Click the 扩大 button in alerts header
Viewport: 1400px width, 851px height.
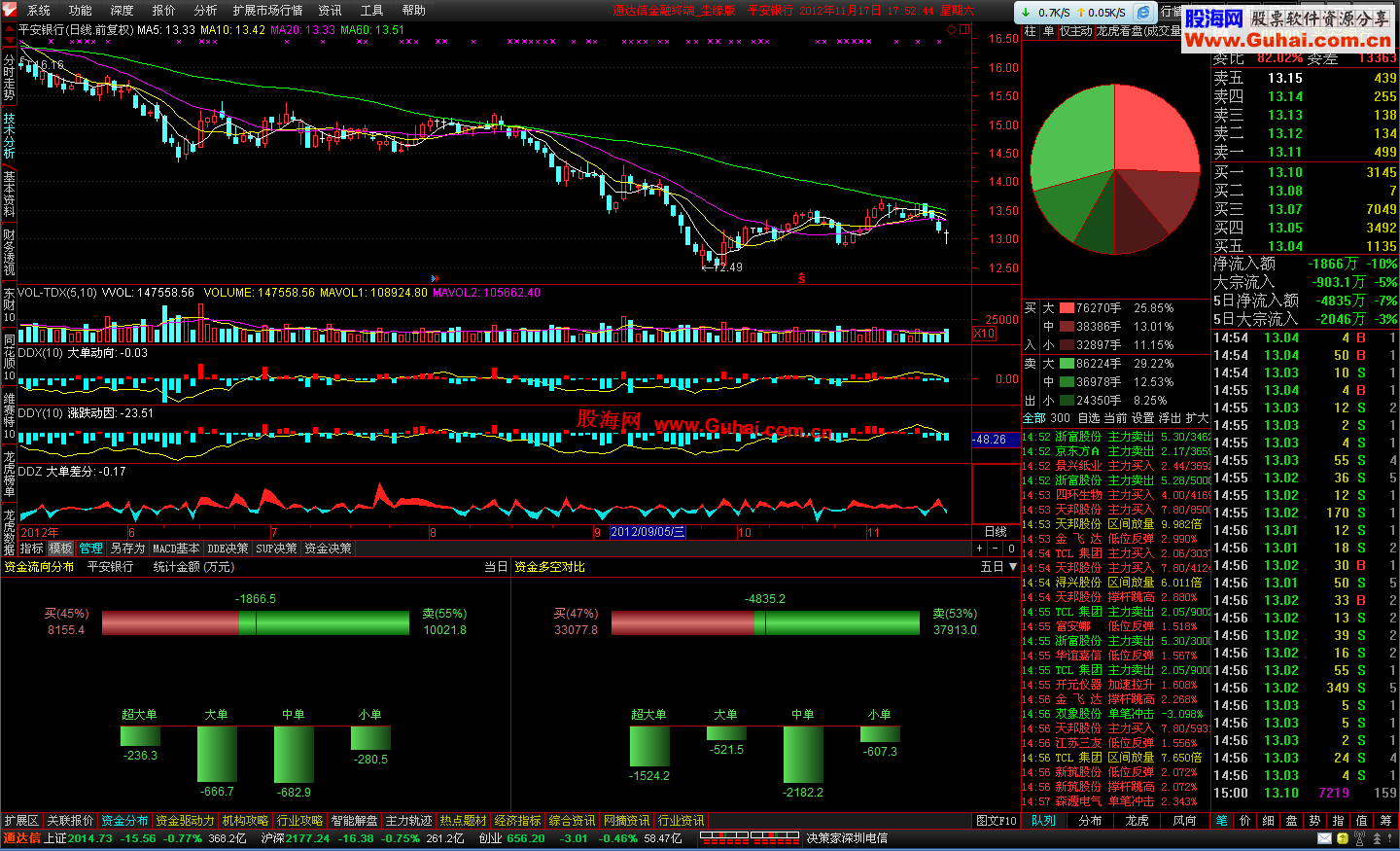[1196, 418]
